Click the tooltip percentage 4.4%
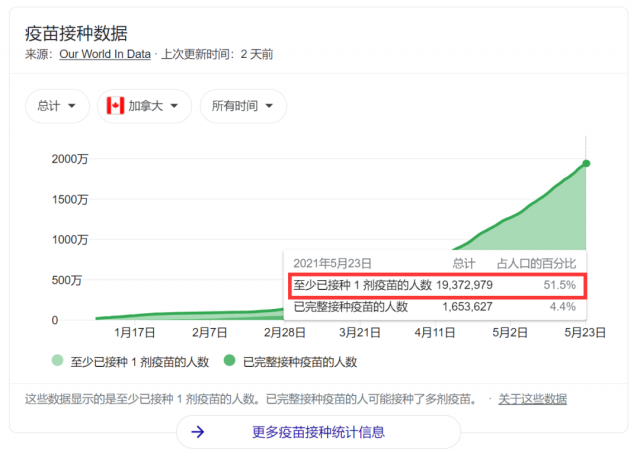Screen dimensions: 640x454 pyautogui.click(x=563, y=306)
